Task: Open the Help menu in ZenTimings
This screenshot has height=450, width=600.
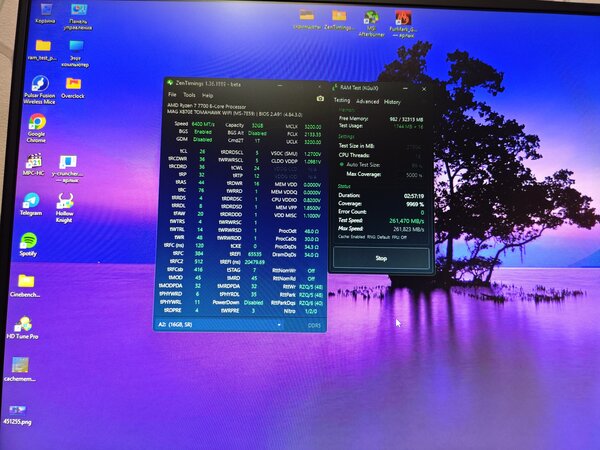Action: click(207, 95)
